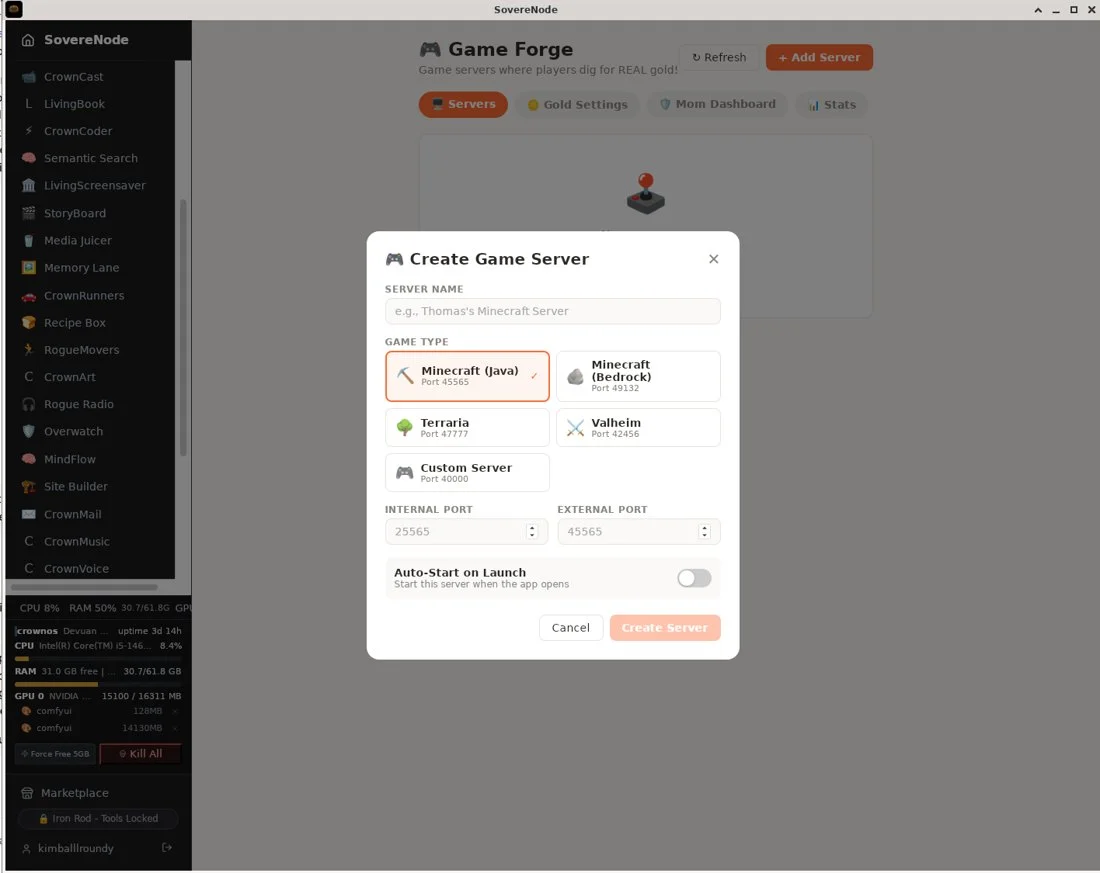Increment the External Port stepper
The height and width of the screenshot is (873, 1100).
(x=704, y=528)
